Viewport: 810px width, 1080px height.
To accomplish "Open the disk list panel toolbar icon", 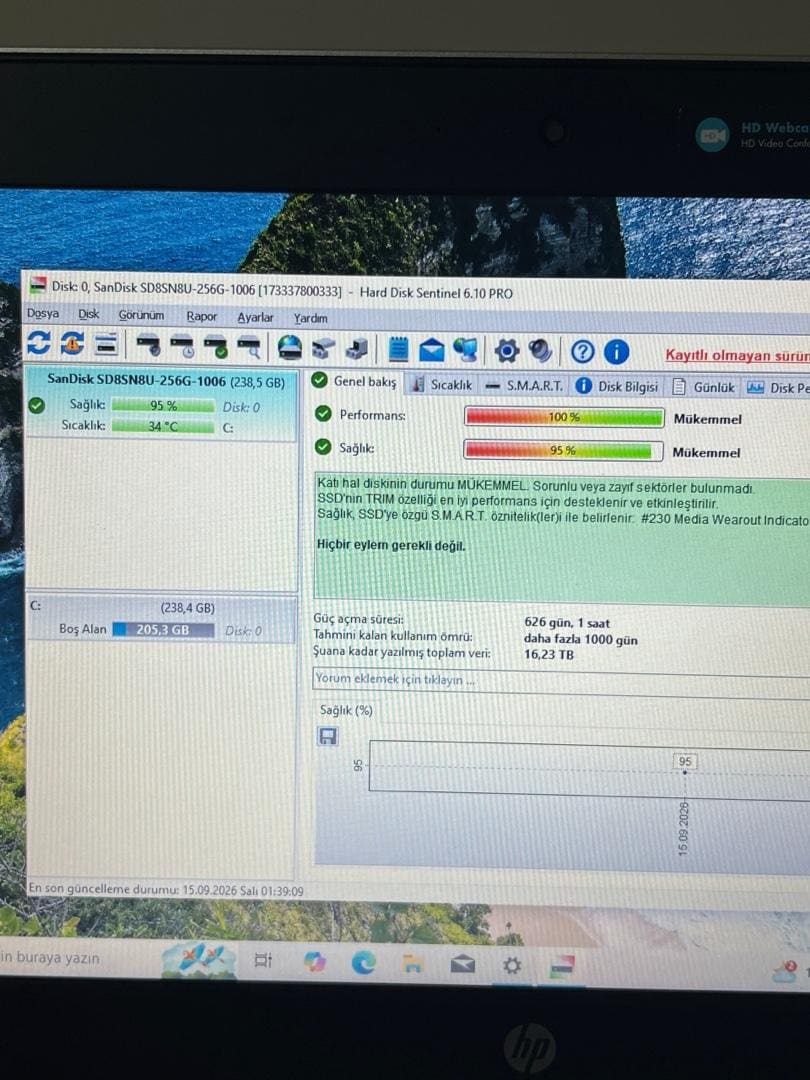I will (106, 344).
